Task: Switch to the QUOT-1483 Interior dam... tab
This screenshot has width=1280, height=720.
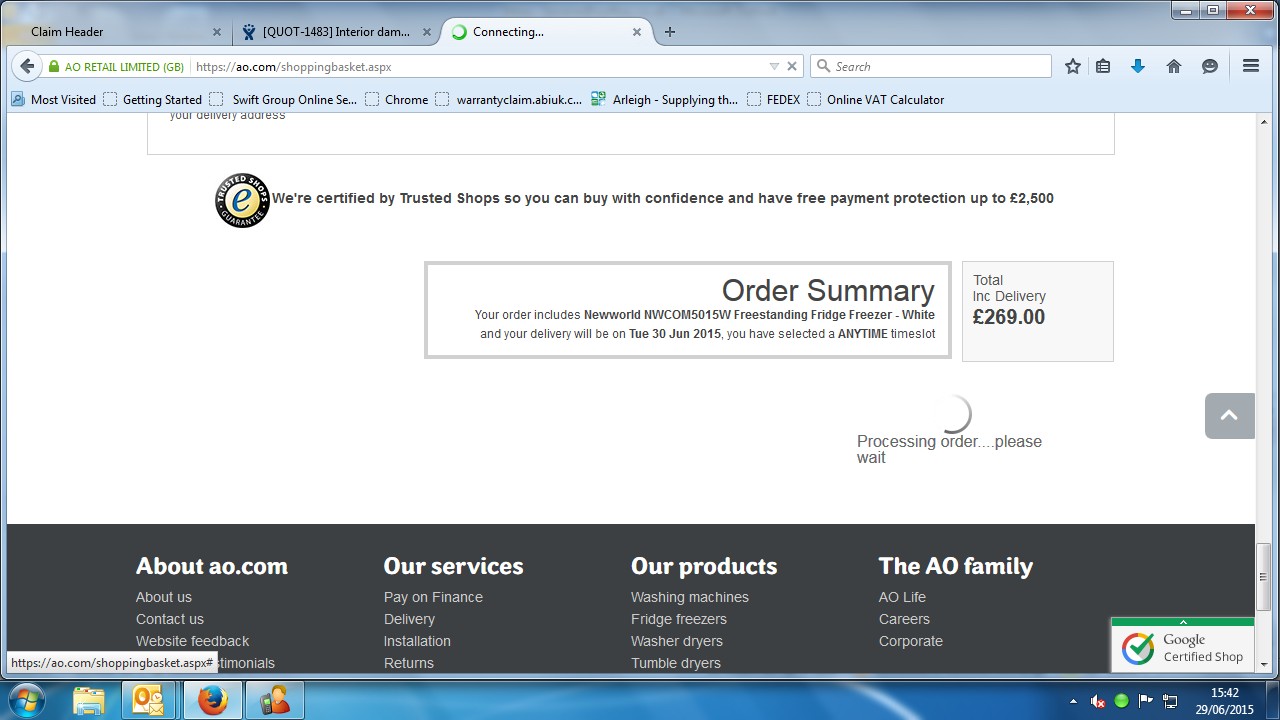Action: [336, 32]
